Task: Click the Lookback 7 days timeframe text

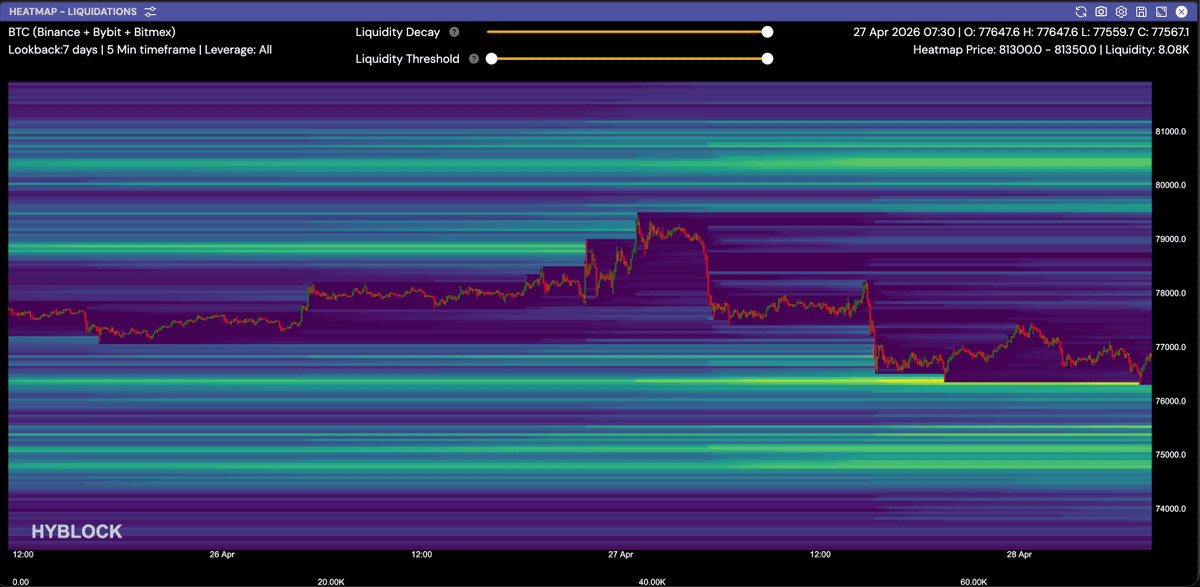Action: tap(140, 49)
